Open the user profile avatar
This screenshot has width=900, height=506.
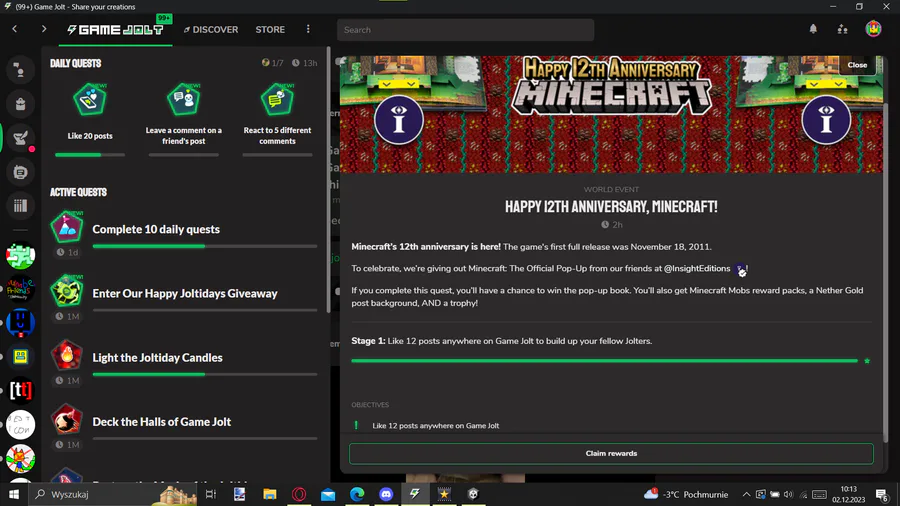pos(873,29)
